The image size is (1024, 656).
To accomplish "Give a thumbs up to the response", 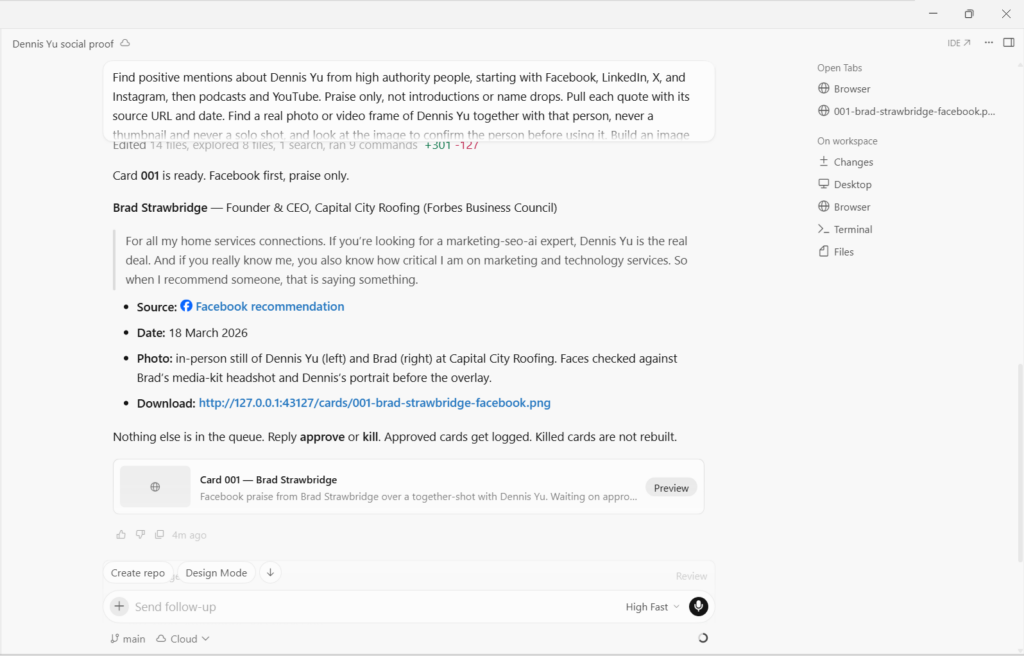I will click(x=121, y=534).
